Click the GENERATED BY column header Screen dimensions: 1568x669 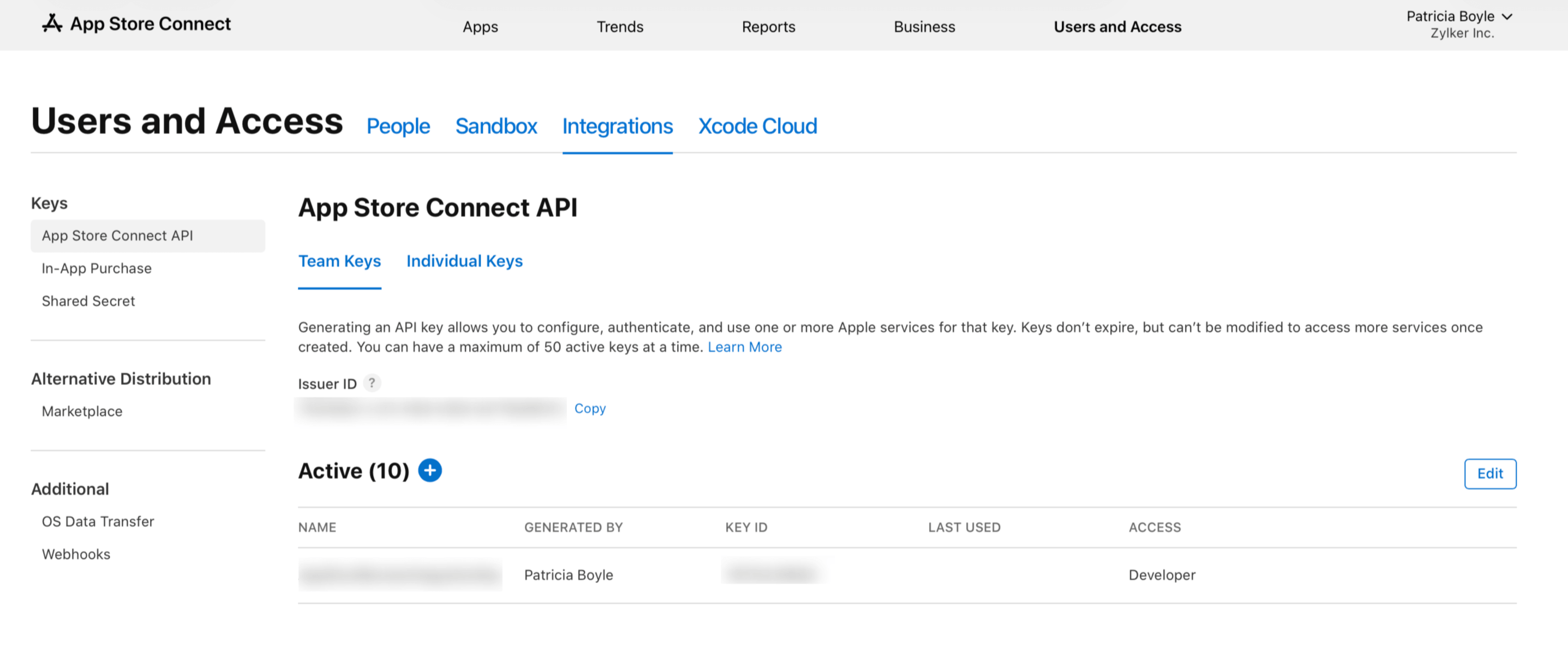[x=573, y=527]
